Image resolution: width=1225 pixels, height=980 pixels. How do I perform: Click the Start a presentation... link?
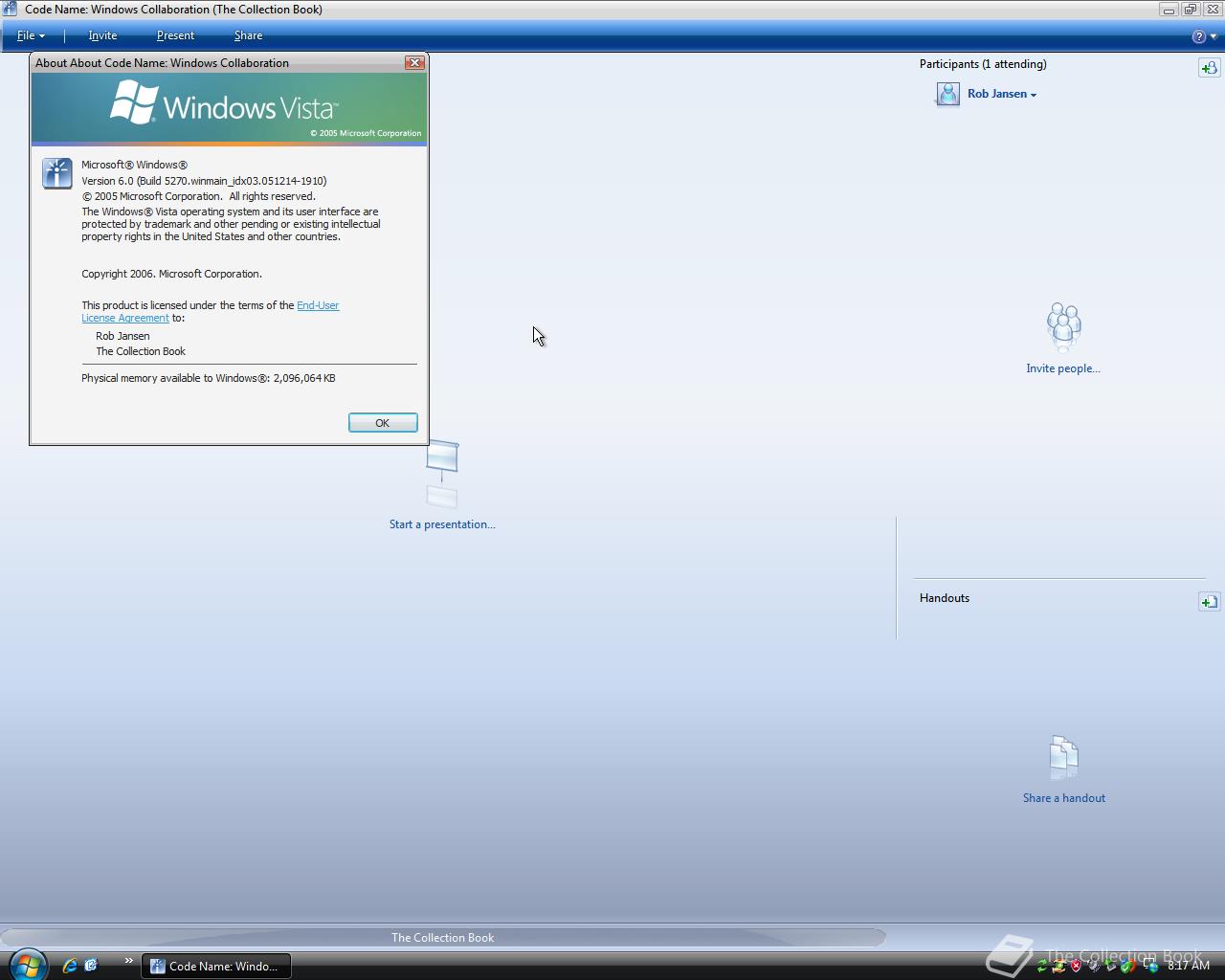point(442,524)
